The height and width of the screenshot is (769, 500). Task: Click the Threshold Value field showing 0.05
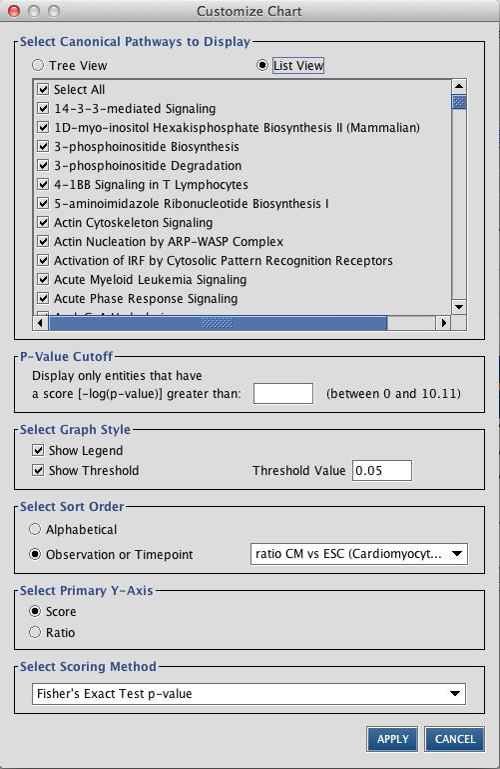coord(382,470)
